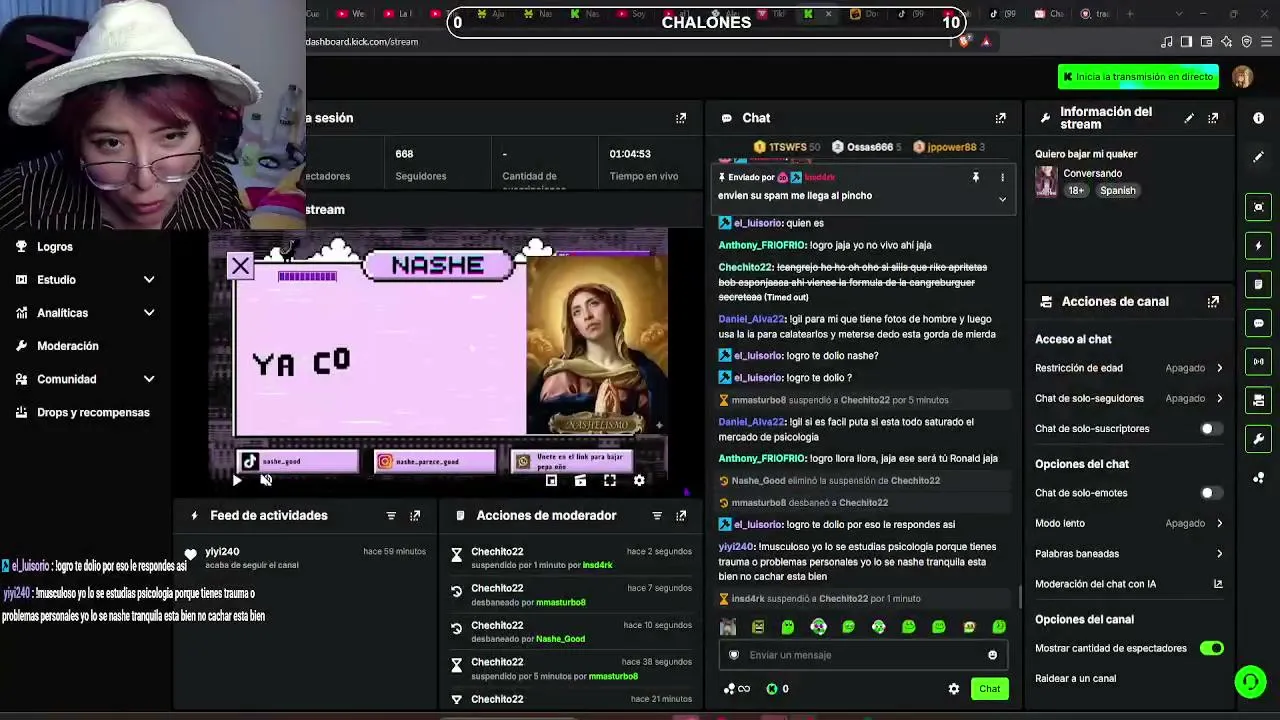Open pinned message options menu
The height and width of the screenshot is (720, 1280).
(1002, 177)
